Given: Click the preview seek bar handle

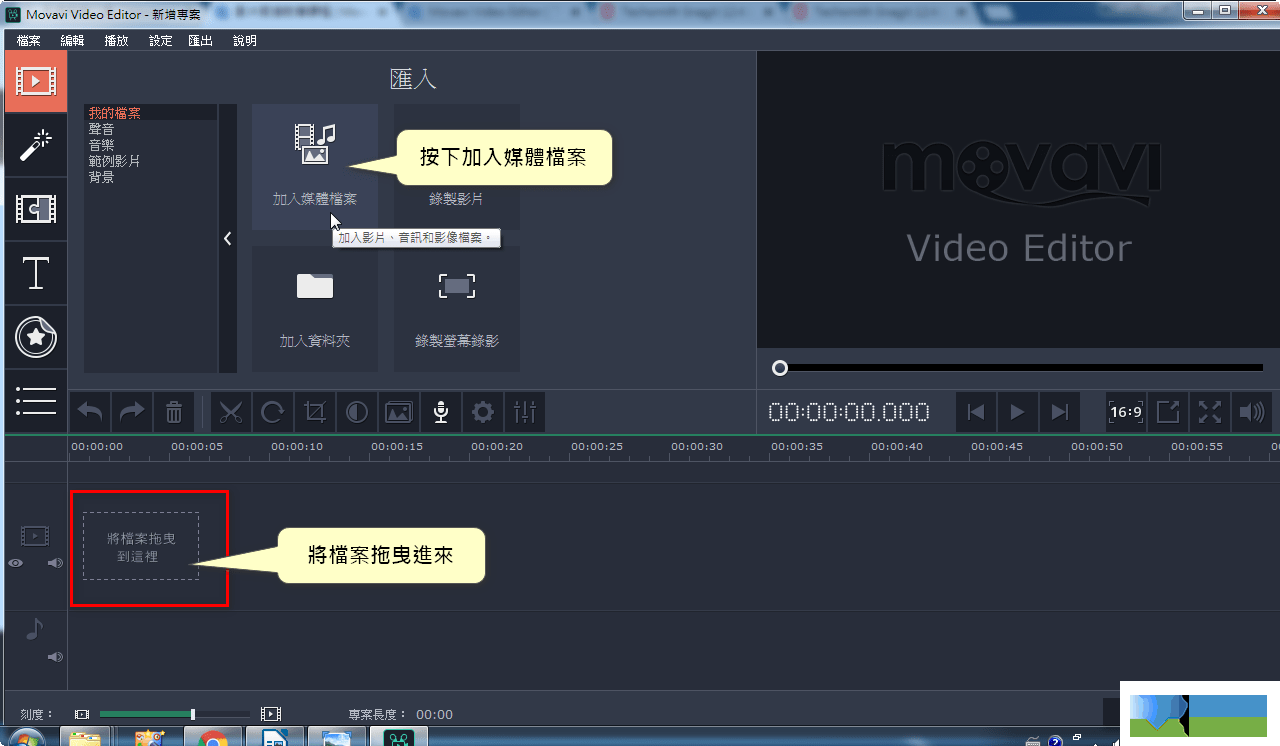Looking at the screenshot, I should [780, 368].
